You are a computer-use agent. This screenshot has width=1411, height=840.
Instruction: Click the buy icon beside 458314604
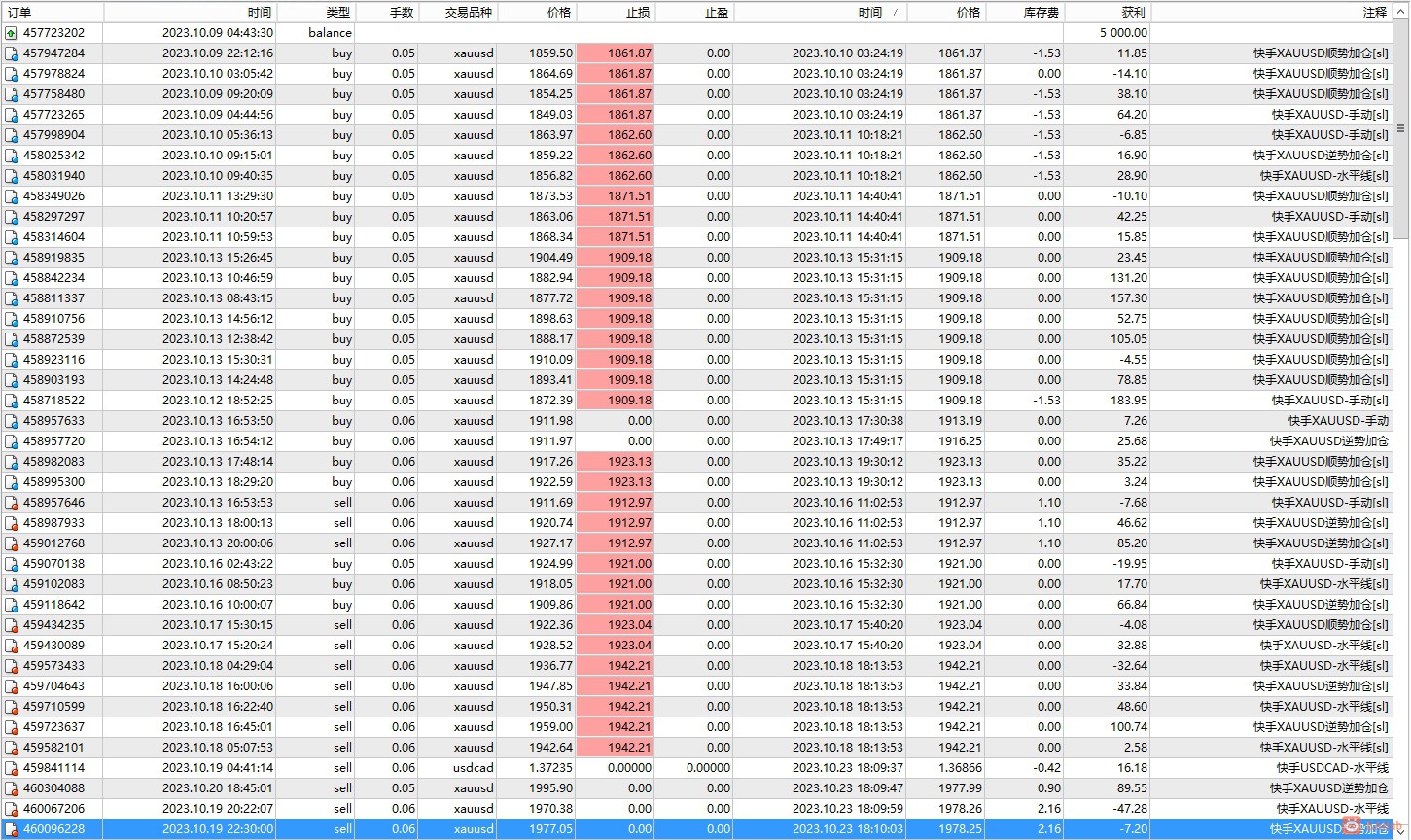coord(12,237)
